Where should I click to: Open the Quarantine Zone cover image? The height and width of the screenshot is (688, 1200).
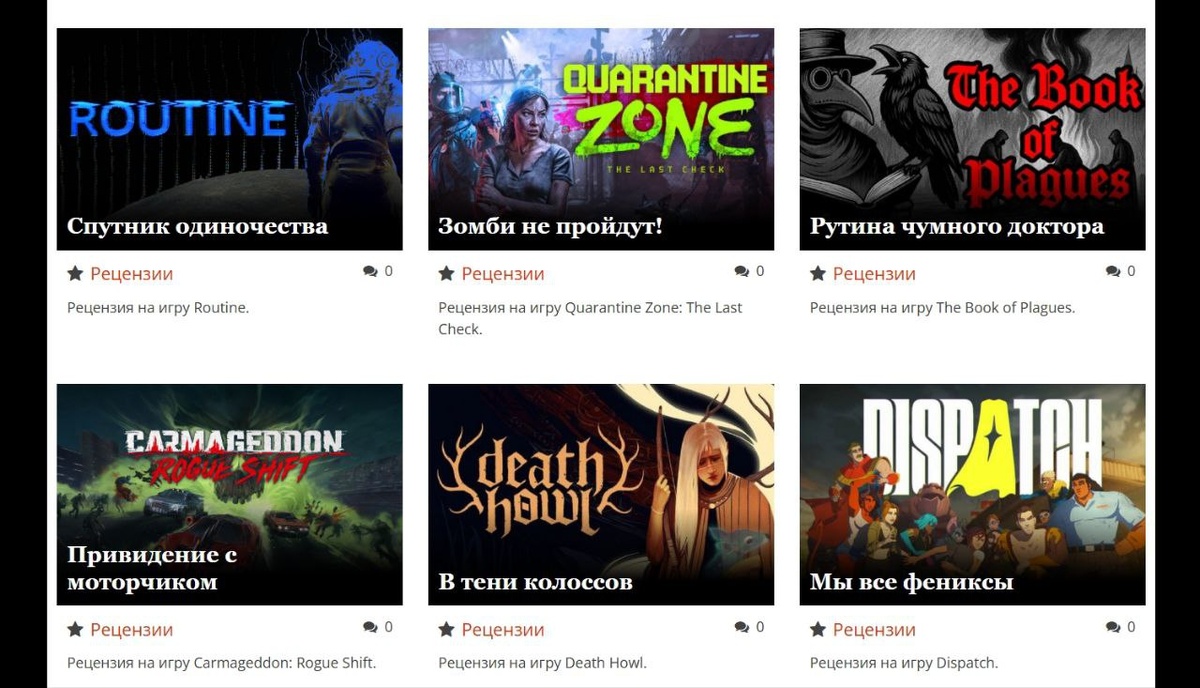point(601,139)
